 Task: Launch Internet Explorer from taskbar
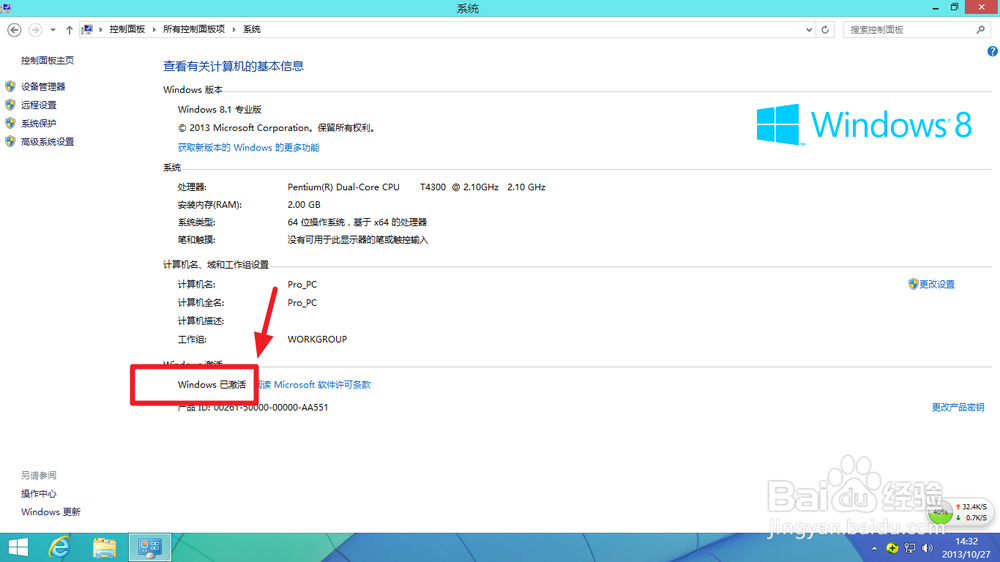click(x=59, y=547)
